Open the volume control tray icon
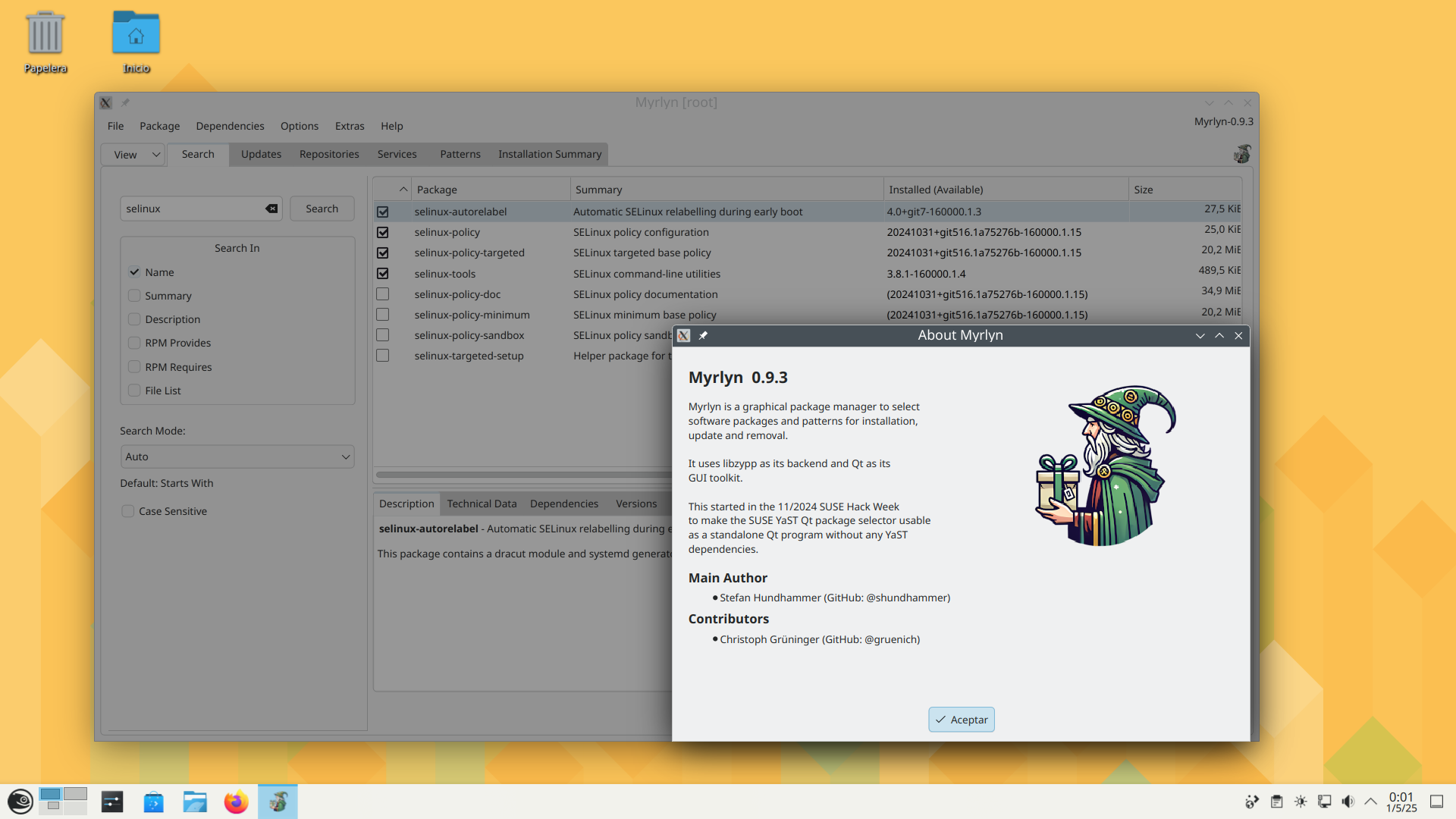 click(x=1348, y=802)
